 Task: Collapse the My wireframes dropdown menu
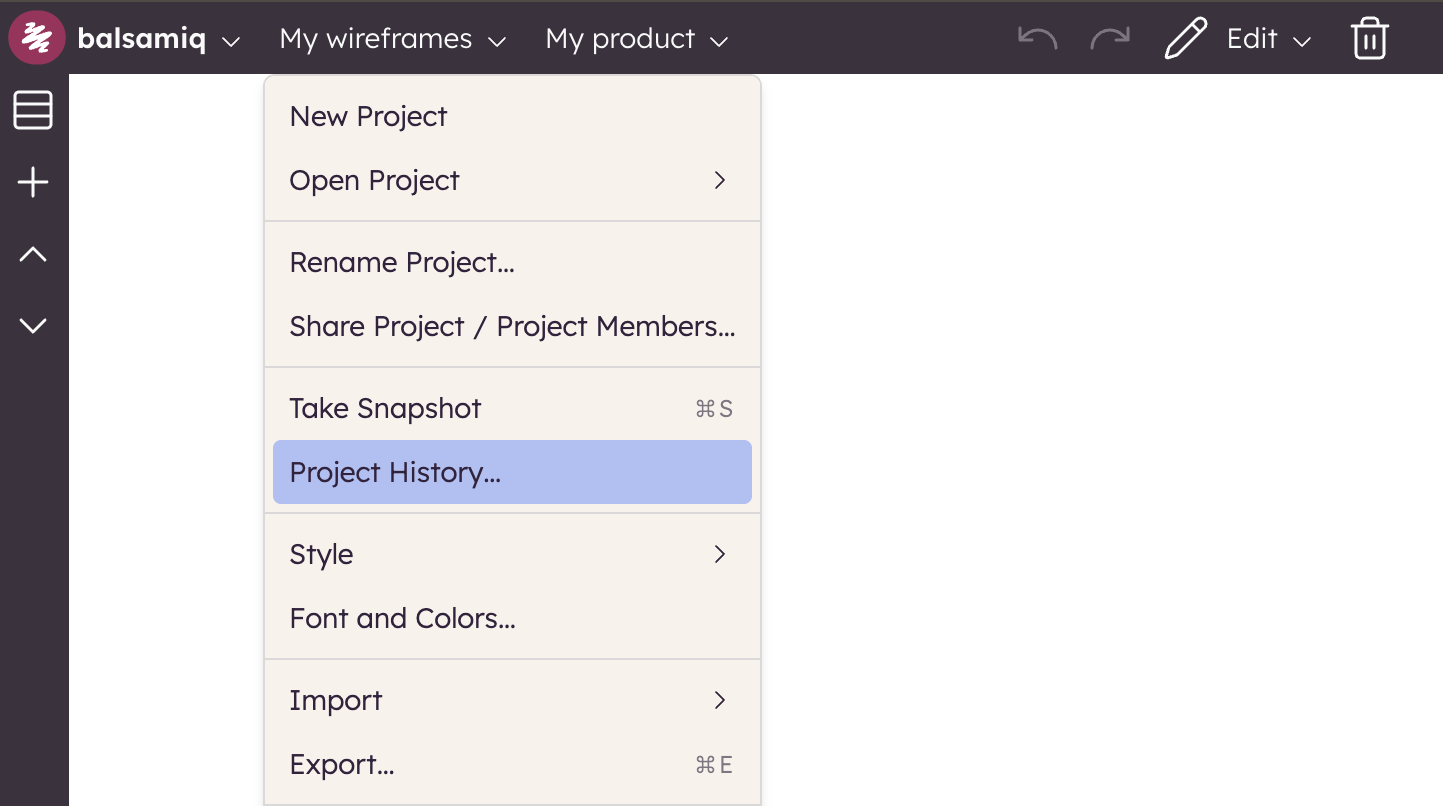click(x=392, y=40)
